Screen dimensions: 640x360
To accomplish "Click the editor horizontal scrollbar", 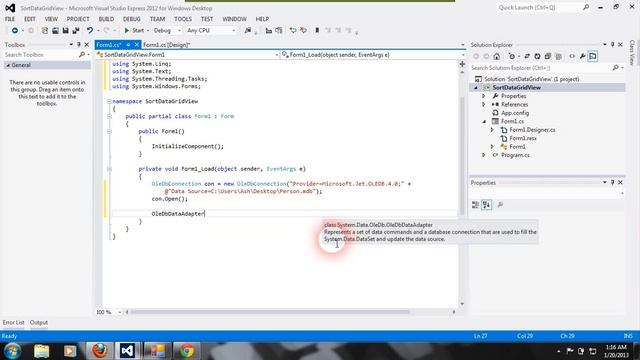I will [x=270, y=312].
